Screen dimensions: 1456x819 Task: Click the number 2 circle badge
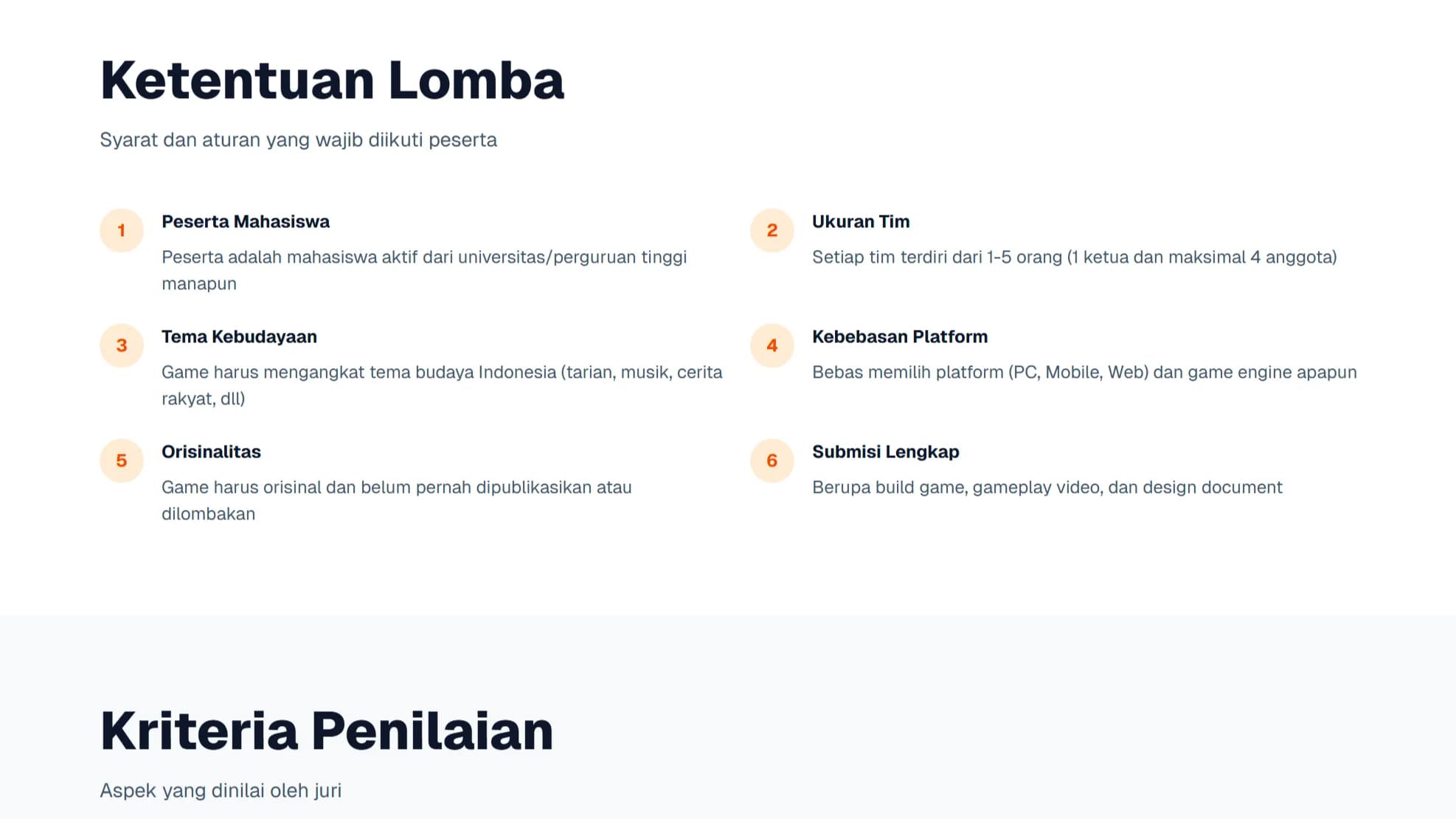tap(772, 231)
